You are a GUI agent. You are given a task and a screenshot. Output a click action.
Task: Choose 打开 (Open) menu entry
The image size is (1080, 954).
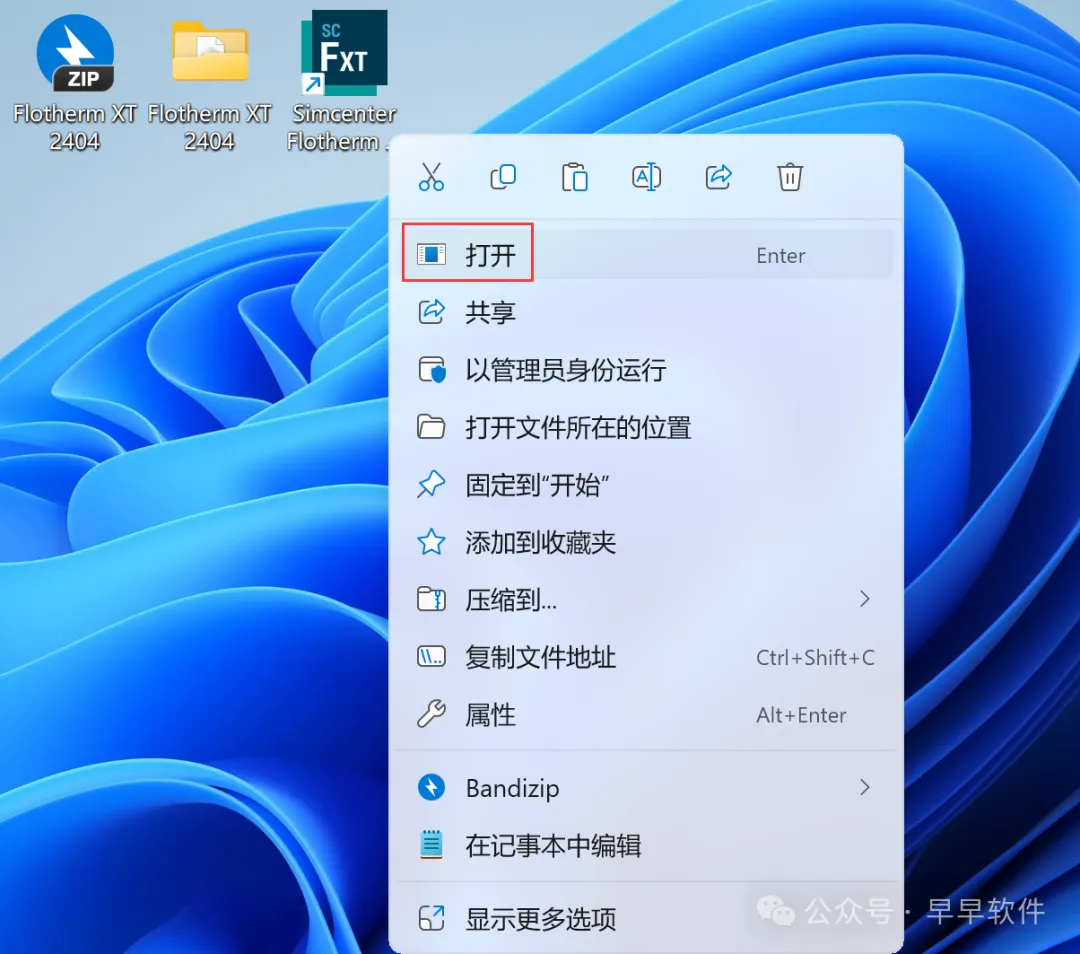pyautogui.click(x=646, y=255)
